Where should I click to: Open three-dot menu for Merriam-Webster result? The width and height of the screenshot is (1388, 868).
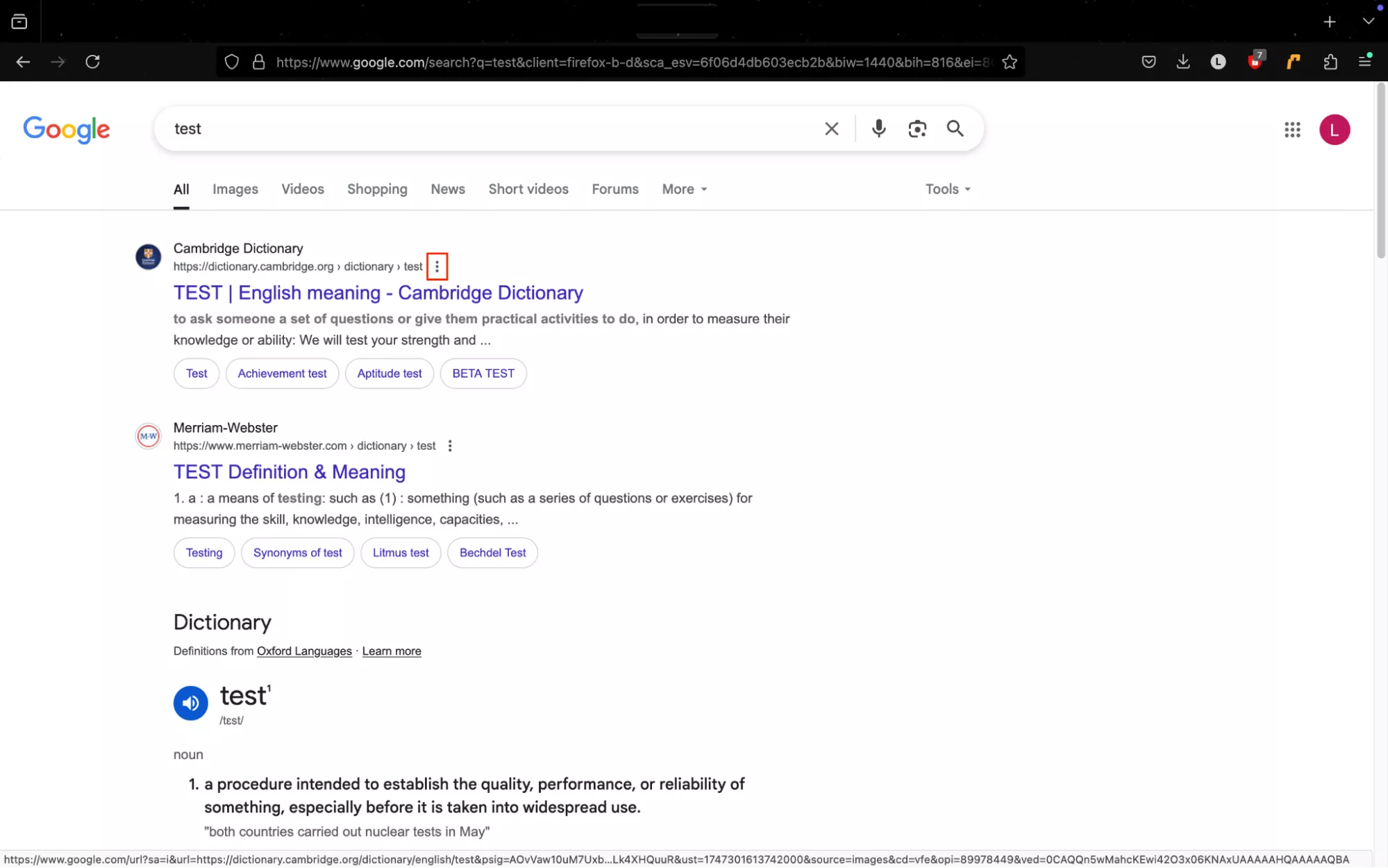click(450, 446)
